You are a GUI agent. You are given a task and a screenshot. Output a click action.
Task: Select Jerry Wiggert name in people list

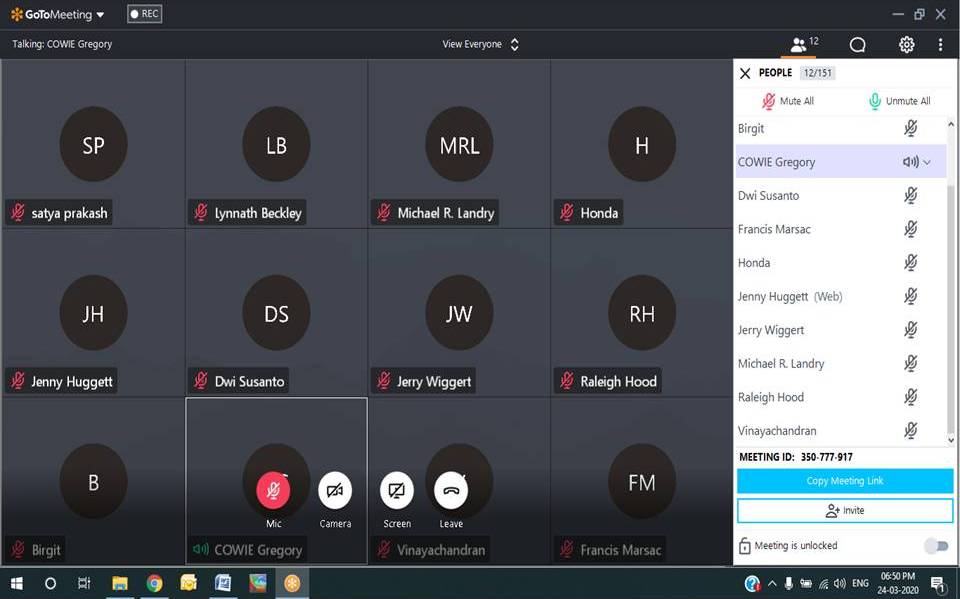pos(771,330)
